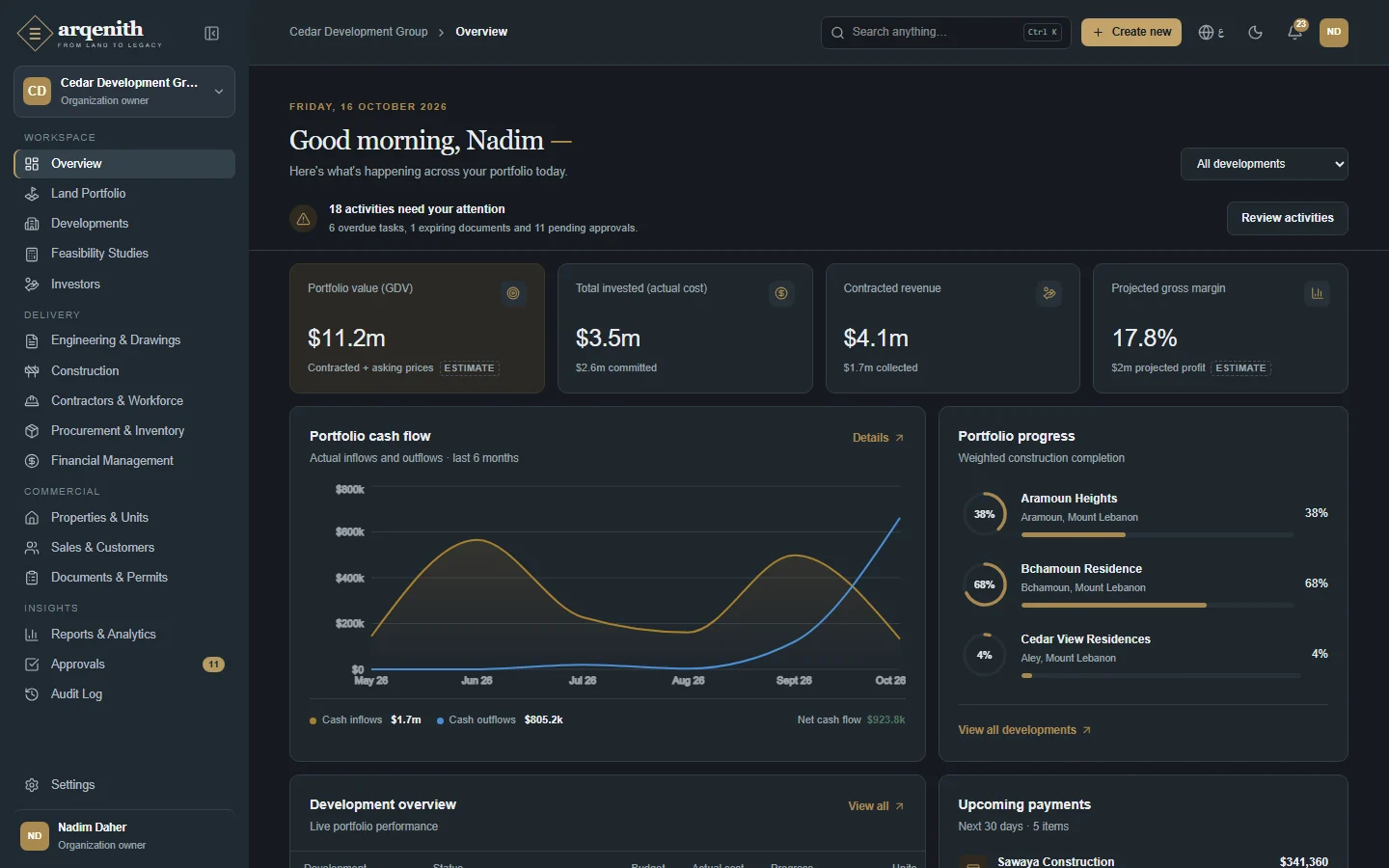
Task: Click Review activities button
Action: click(1288, 218)
